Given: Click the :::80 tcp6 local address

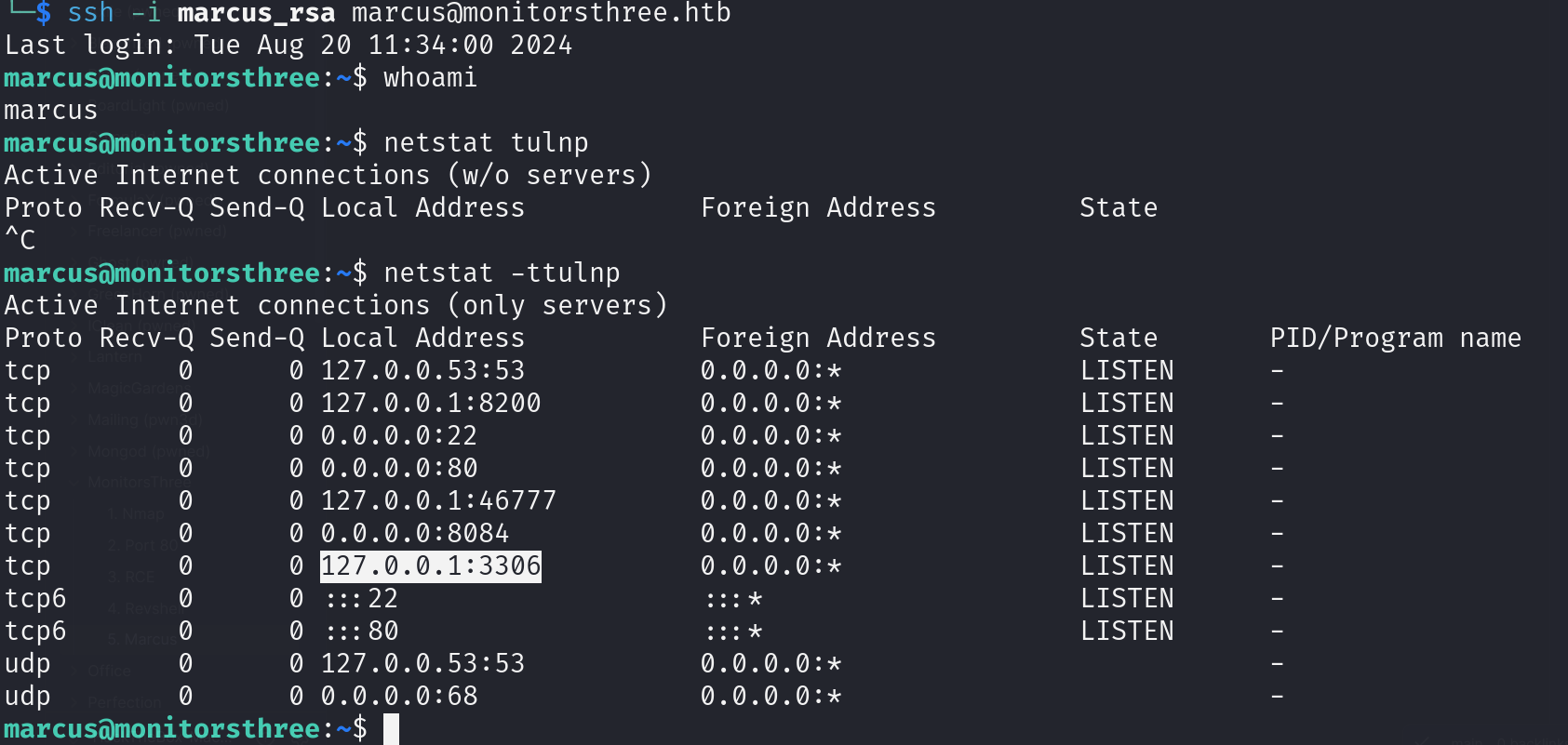Looking at the screenshot, I should pos(361,631).
